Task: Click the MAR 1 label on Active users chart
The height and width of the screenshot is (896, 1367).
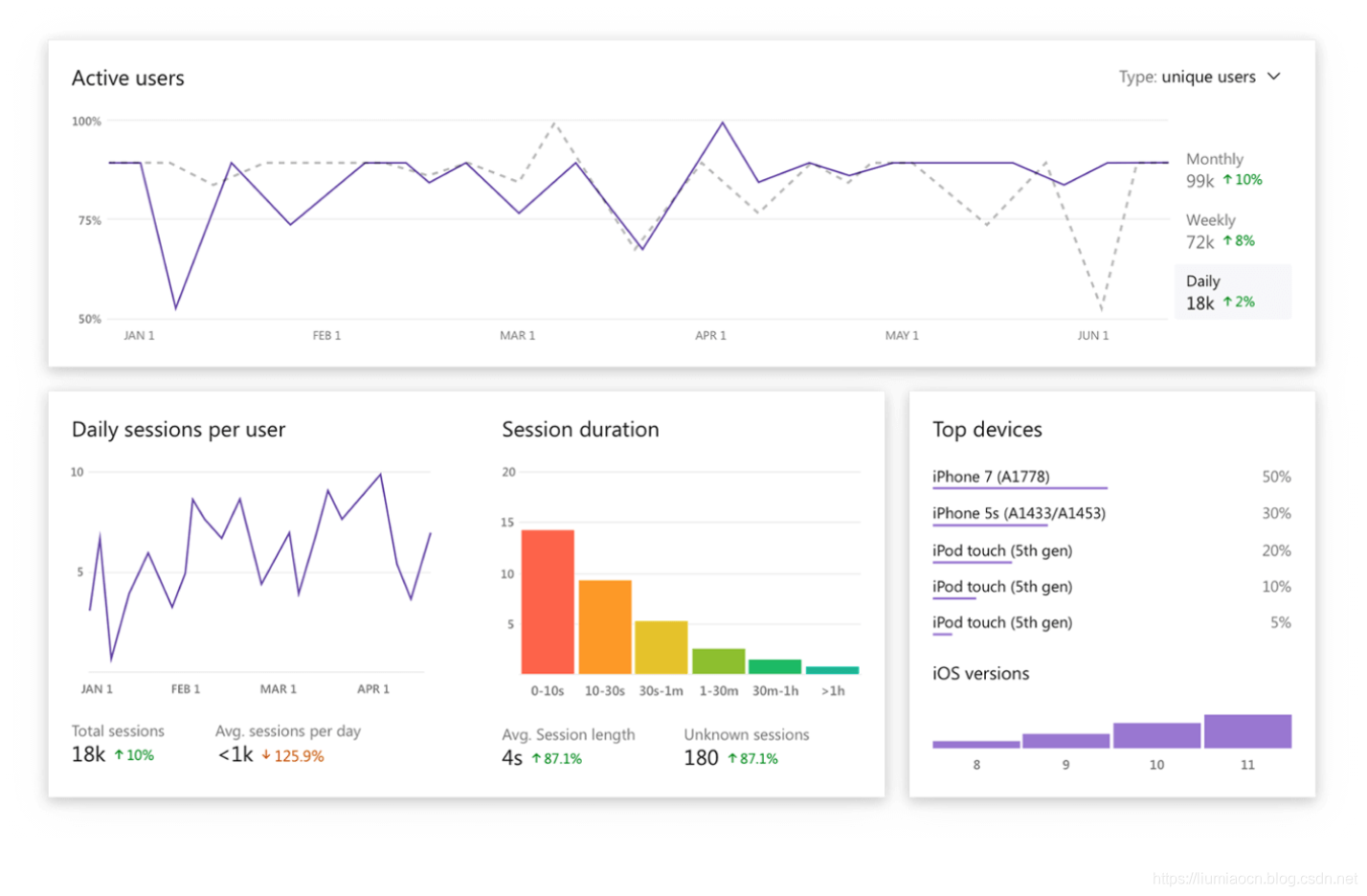Action: pyautogui.click(x=518, y=336)
